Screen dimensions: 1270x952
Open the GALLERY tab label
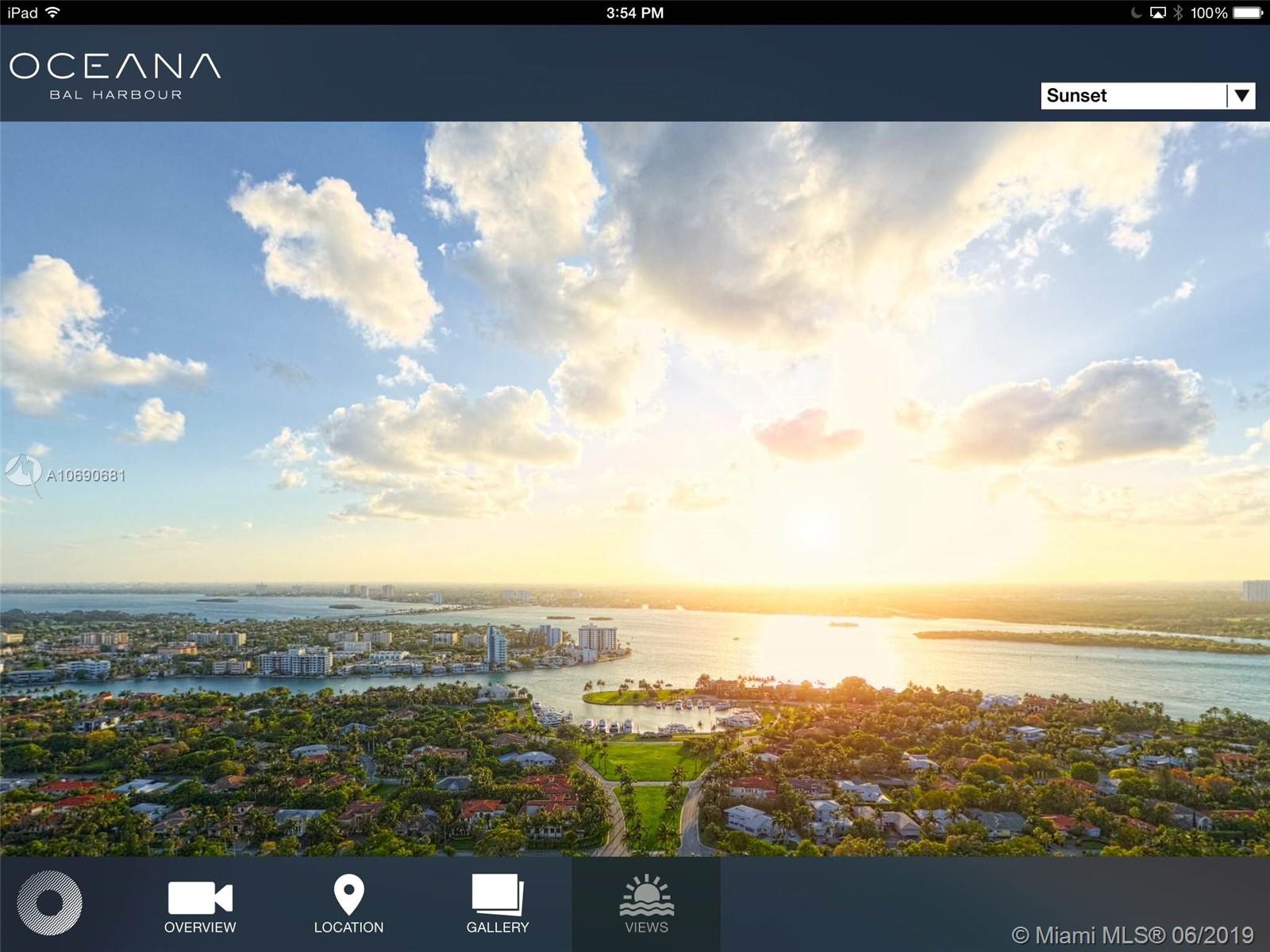point(498,927)
